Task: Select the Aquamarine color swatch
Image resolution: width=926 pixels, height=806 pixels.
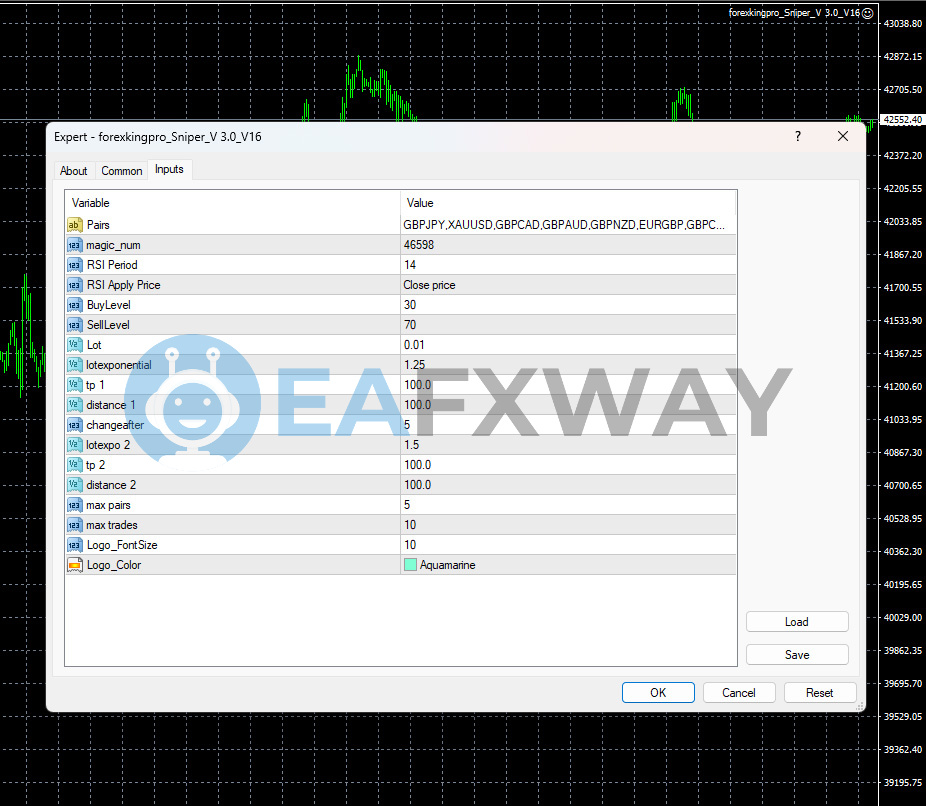Action: pos(409,565)
